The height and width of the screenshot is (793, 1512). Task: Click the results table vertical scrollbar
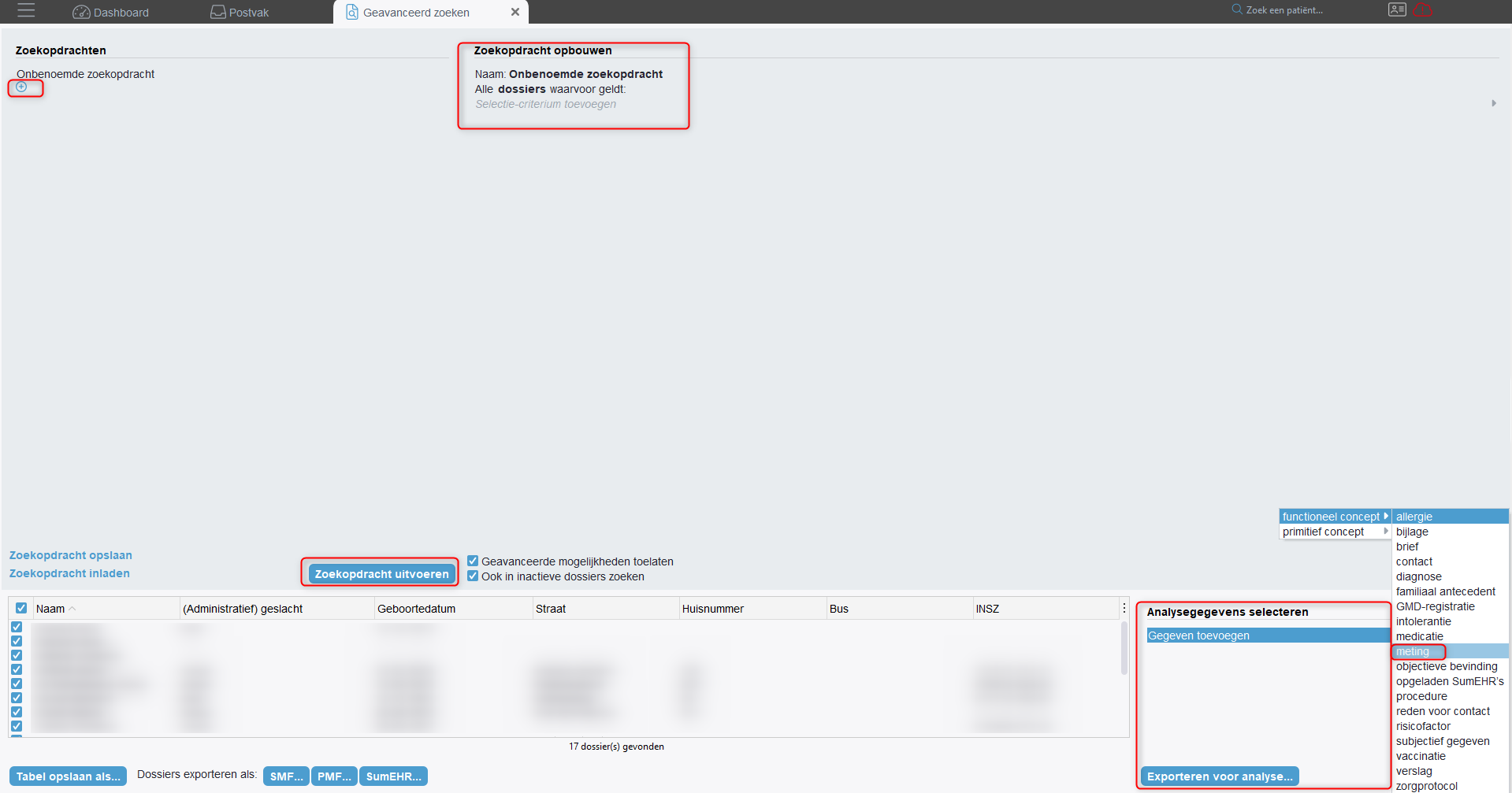[x=1124, y=647]
